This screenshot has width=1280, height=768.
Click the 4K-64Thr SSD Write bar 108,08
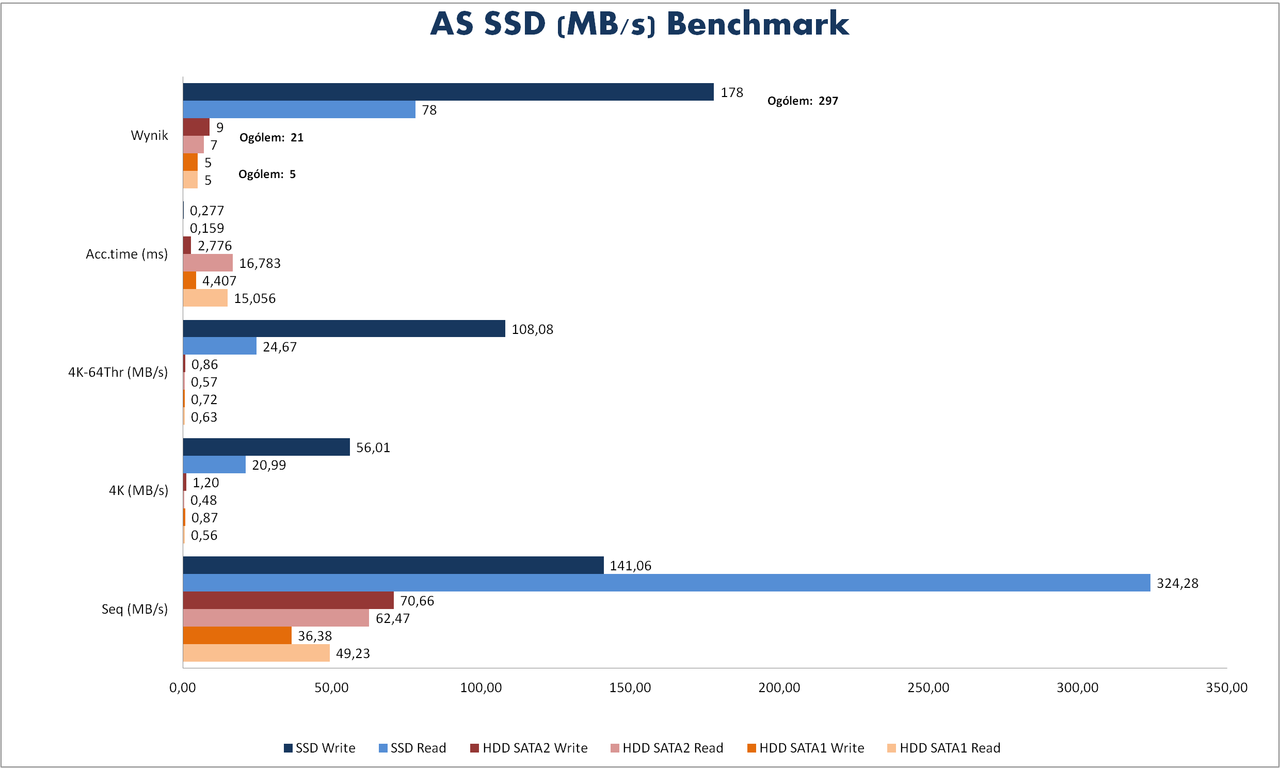pyautogui.click(x=344, y=328)
